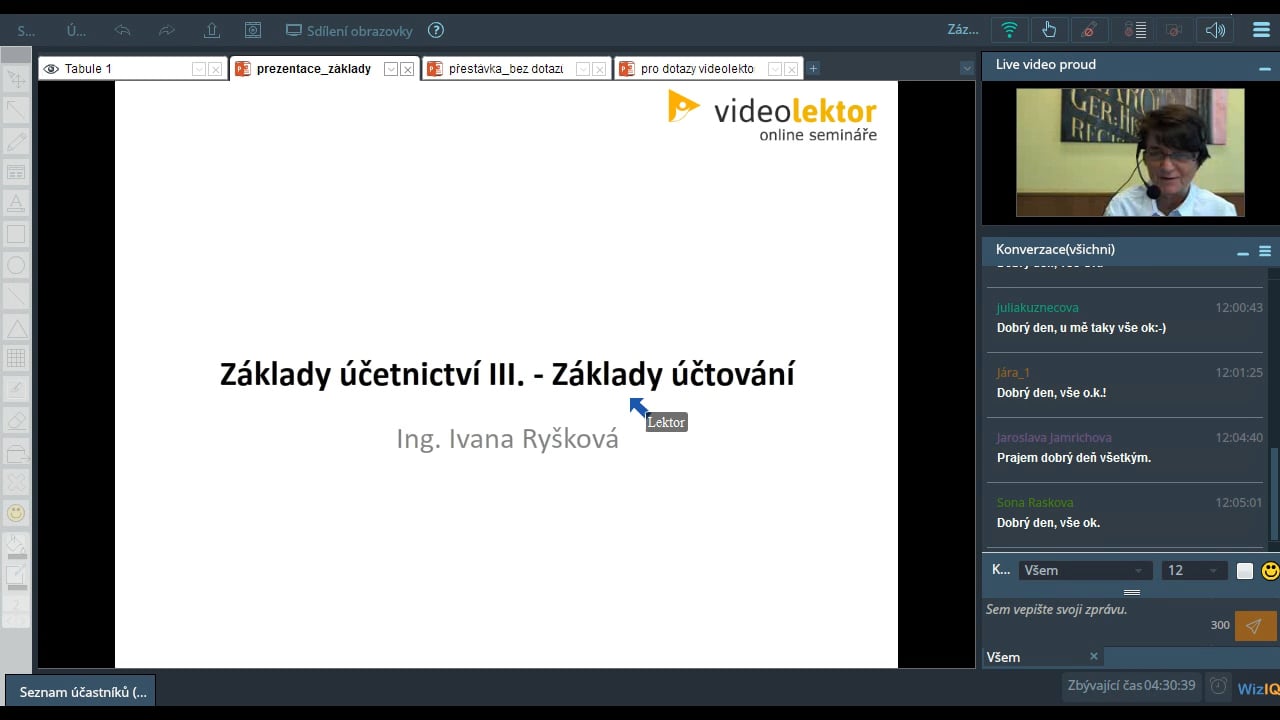Open the Konverzace panel options menu

1265,252
